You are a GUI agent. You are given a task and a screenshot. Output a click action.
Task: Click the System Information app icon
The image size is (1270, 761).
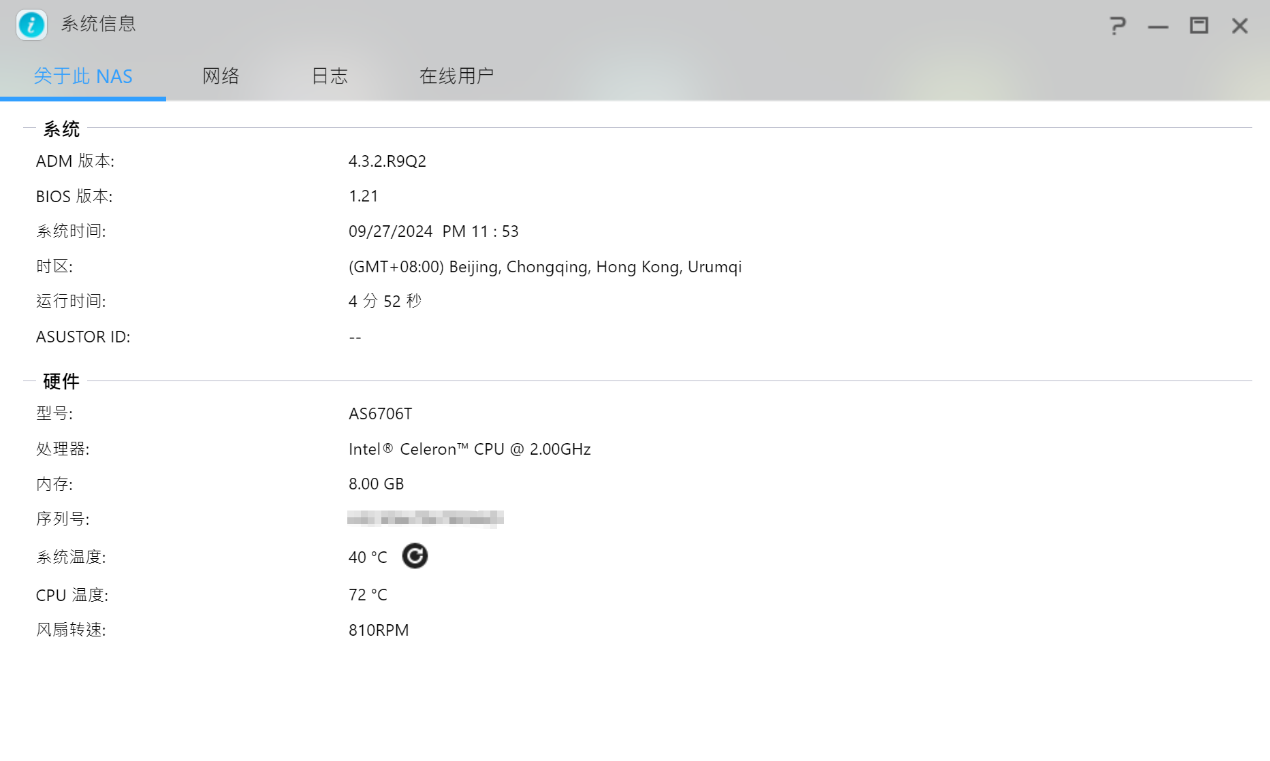(32, 25)
